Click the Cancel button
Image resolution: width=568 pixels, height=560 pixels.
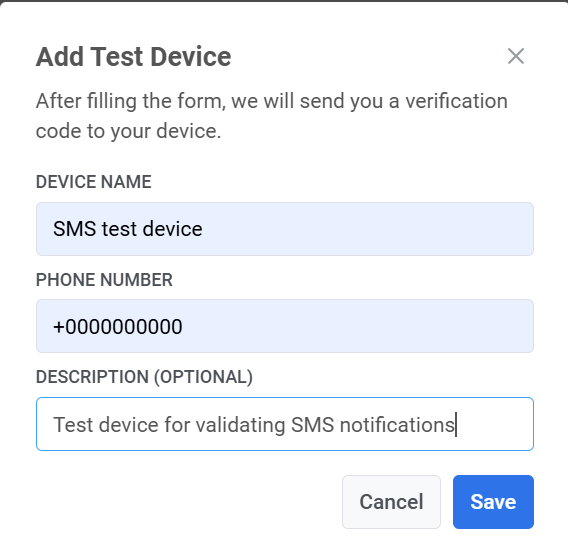[x=391, y=502]
